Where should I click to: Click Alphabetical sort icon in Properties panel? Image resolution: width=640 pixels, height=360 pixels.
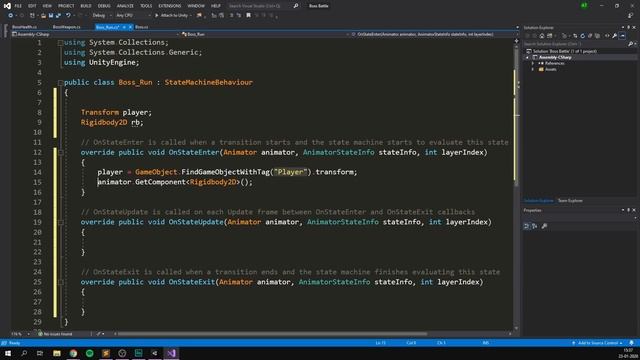[534, 226]
